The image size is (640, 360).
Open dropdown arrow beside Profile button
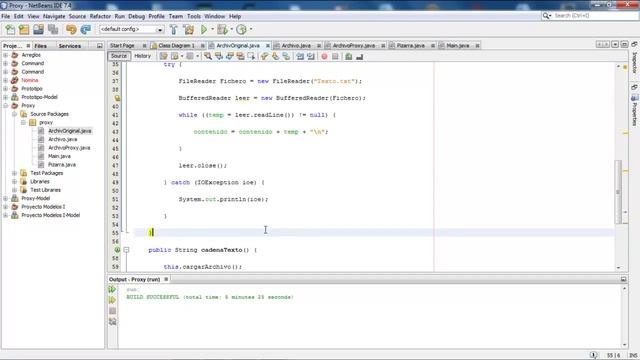[x=251, y=29]
